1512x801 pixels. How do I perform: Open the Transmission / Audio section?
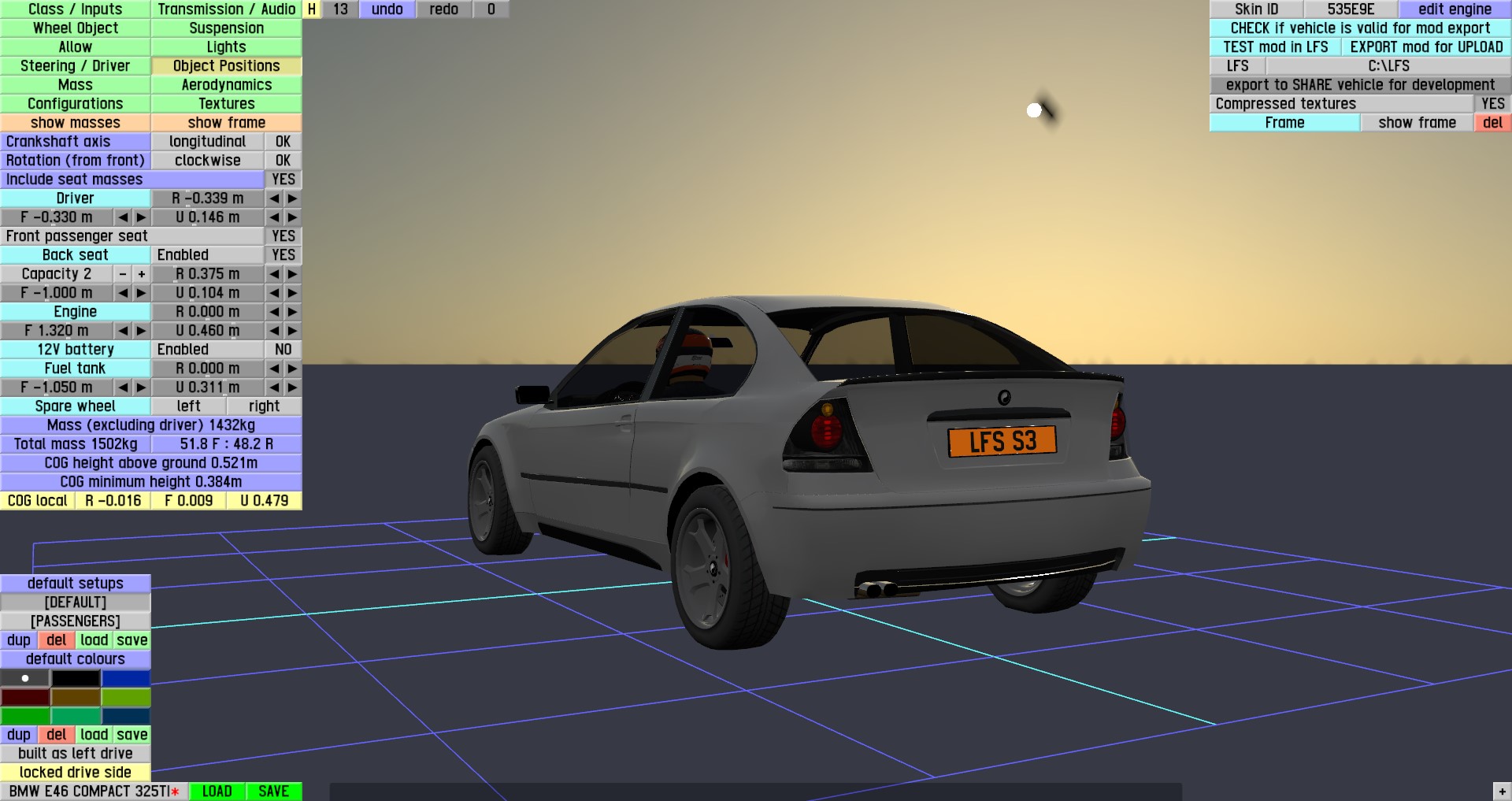(227, 9)
